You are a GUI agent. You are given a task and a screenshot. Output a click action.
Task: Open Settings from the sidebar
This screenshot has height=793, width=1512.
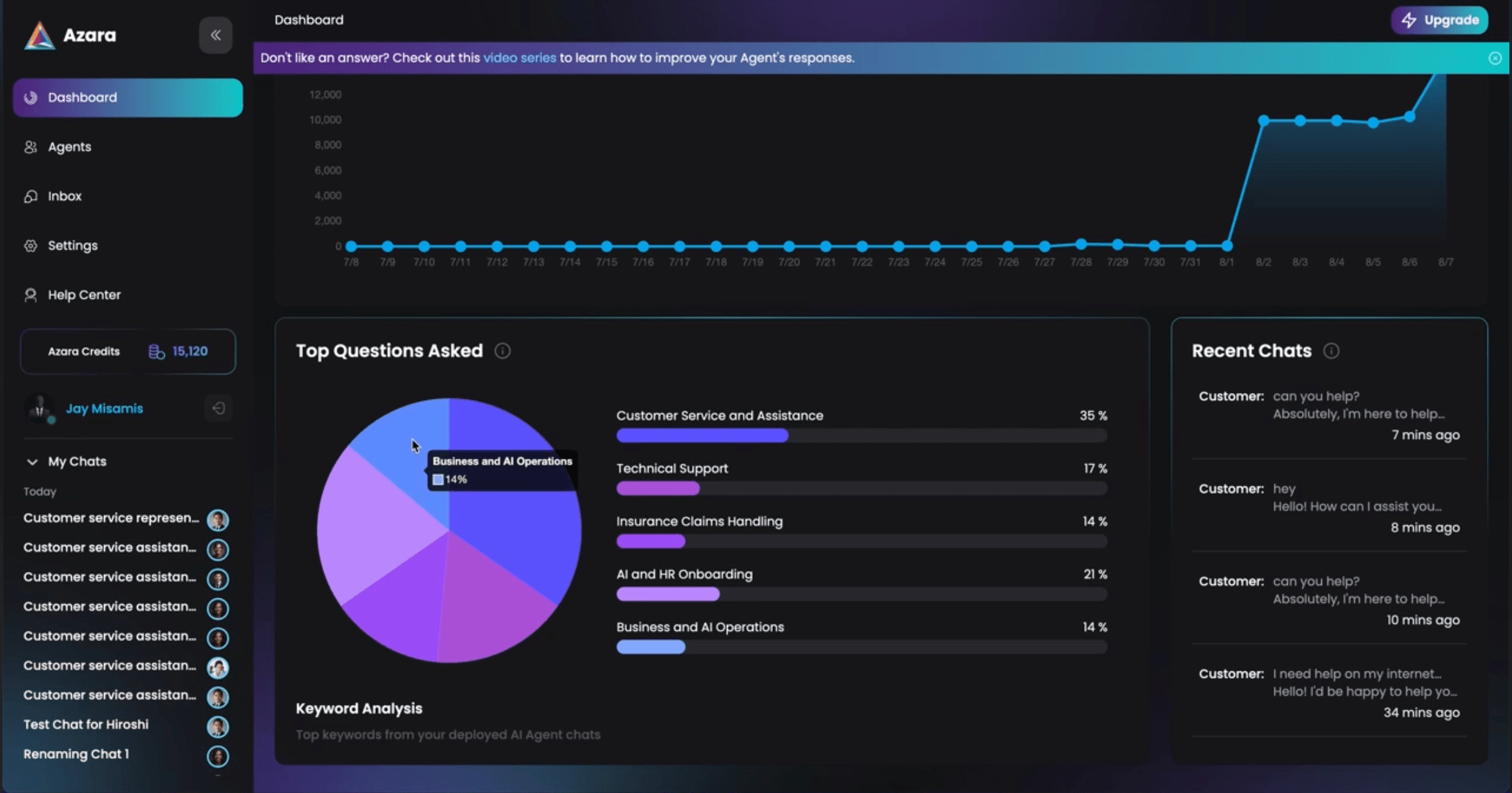72,246
